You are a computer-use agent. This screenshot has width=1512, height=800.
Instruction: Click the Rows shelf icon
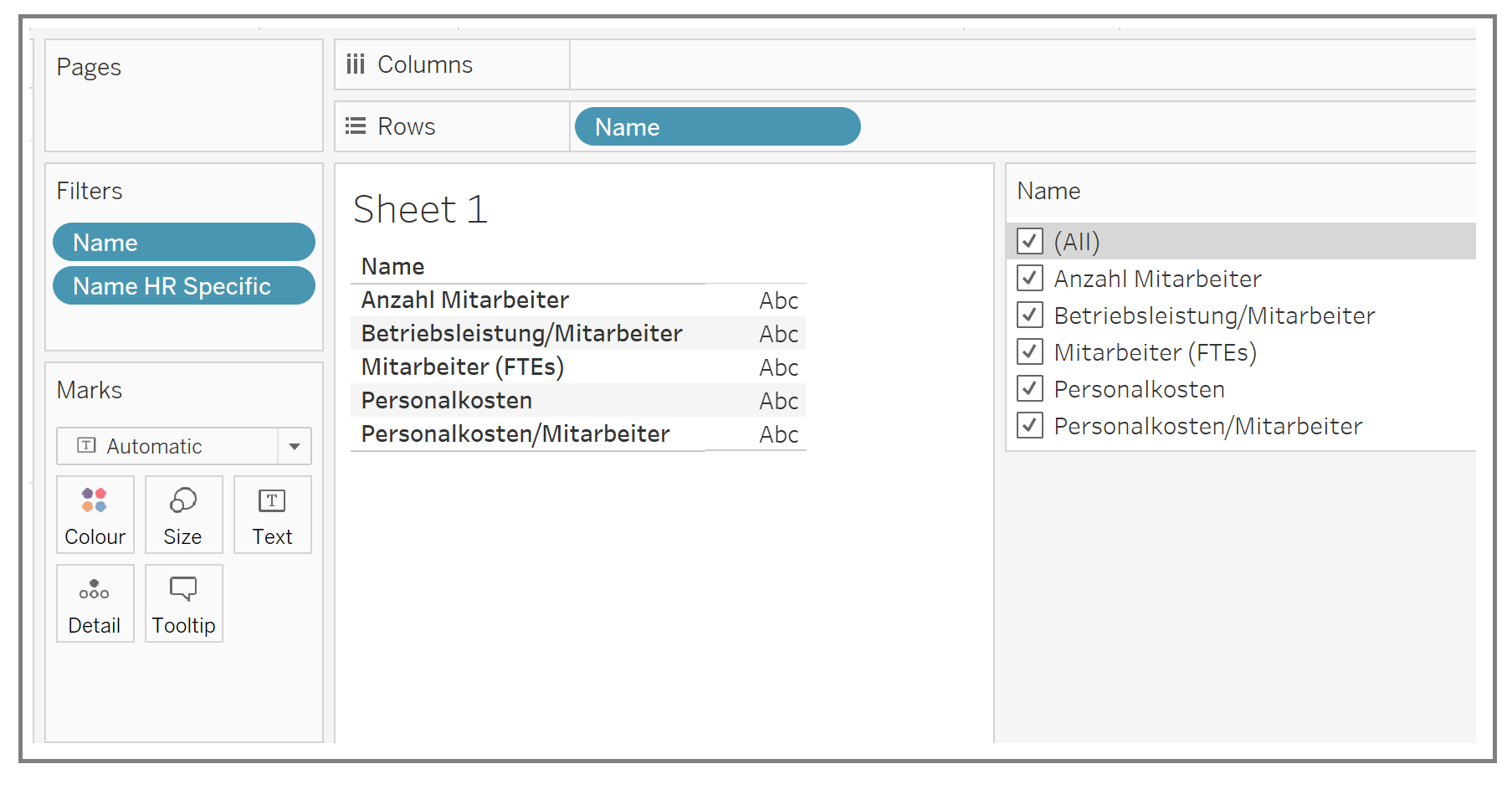click(356, 126)
